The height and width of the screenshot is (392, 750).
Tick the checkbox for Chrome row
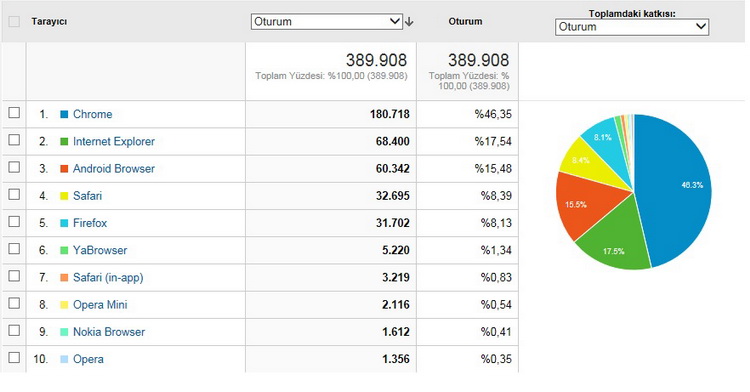click(14, 112)
